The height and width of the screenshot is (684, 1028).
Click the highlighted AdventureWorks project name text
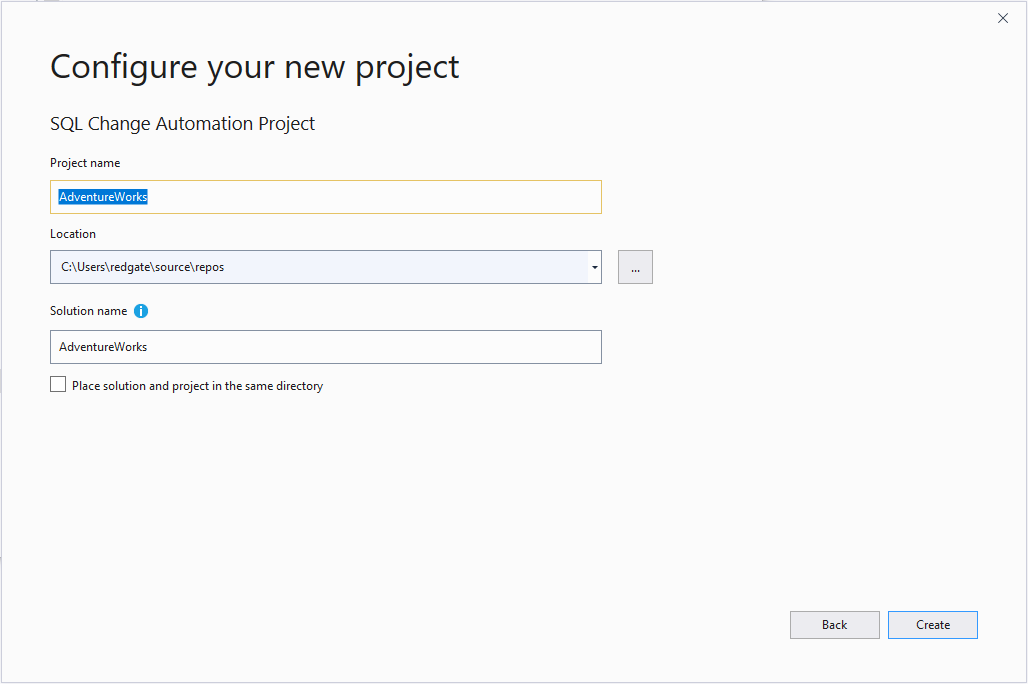(x=103, y=197)
